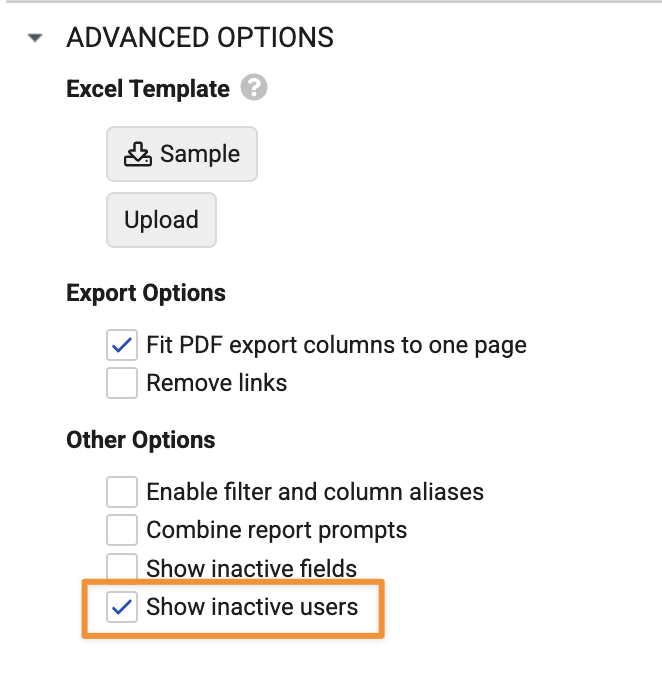Download the Sample Excel template
Image resolution: width=662 pixels, height=678 pixels.
182,154
